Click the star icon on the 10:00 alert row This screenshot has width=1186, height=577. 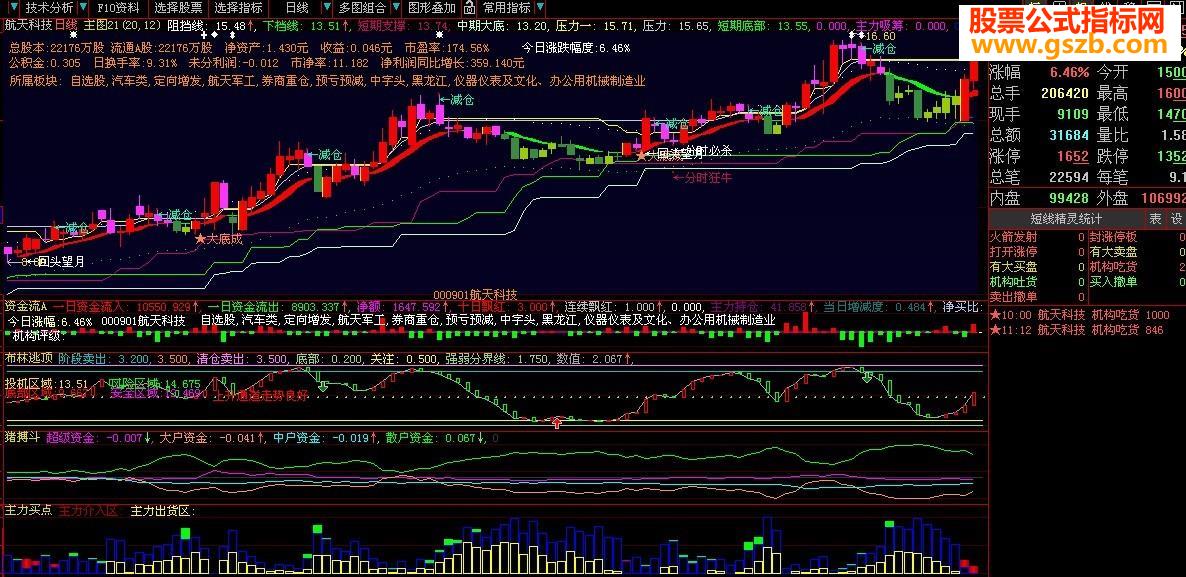click(995, 315)
